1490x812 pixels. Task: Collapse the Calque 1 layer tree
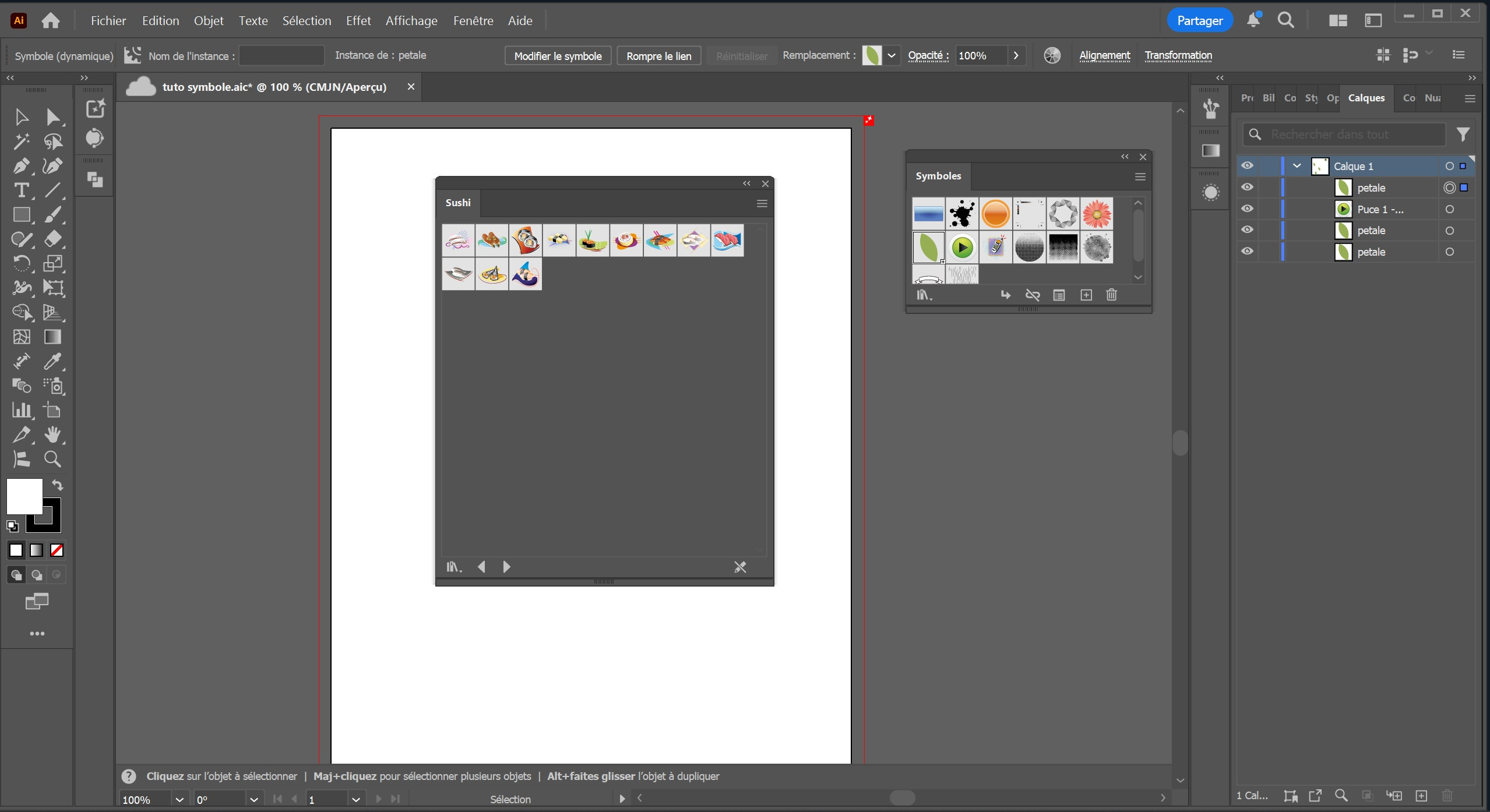[x=1297, y=166]
